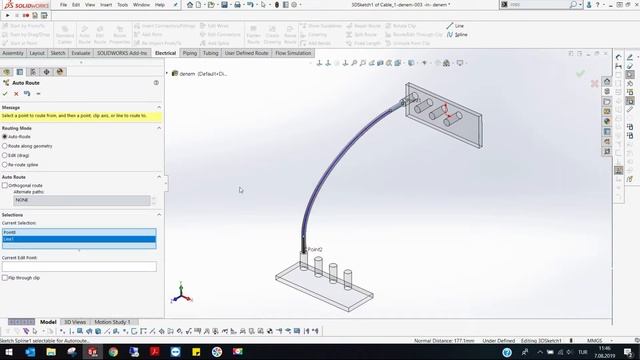Record a macro with the record button

coord(26,16)
